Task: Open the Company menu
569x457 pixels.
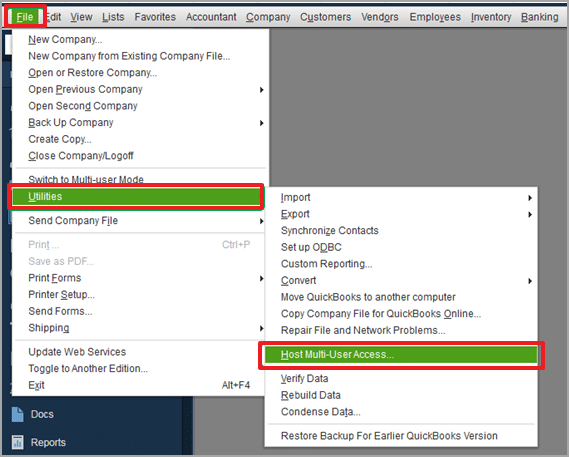Action: (x=268, y=17)
